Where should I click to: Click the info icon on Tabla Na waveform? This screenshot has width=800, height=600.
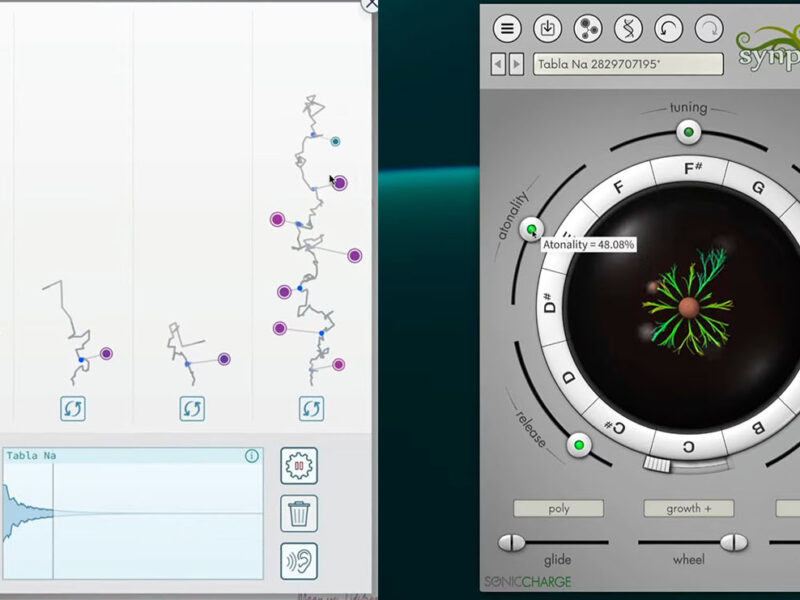tap(252, 456)
